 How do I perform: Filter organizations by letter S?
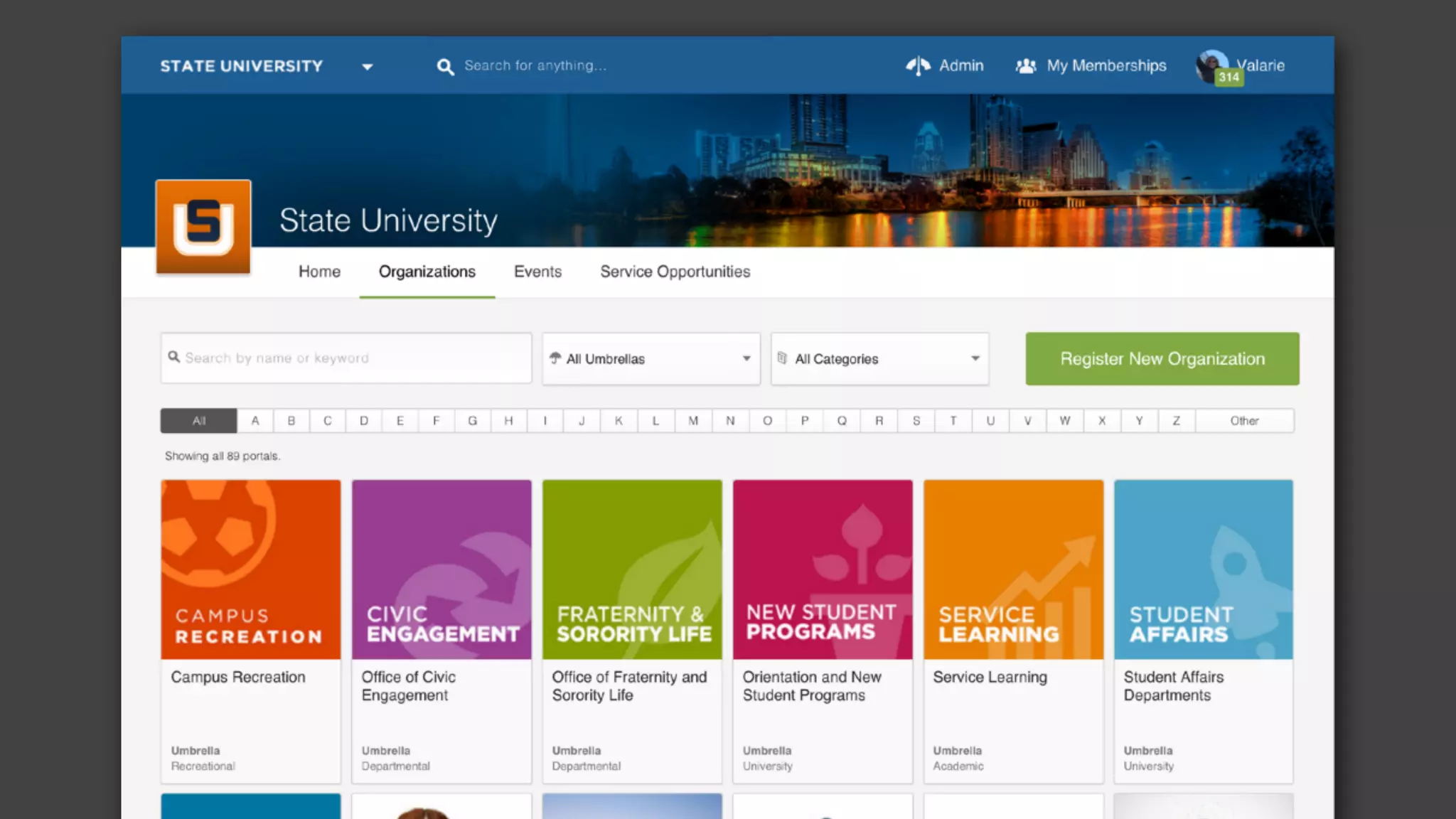point(916,421)
